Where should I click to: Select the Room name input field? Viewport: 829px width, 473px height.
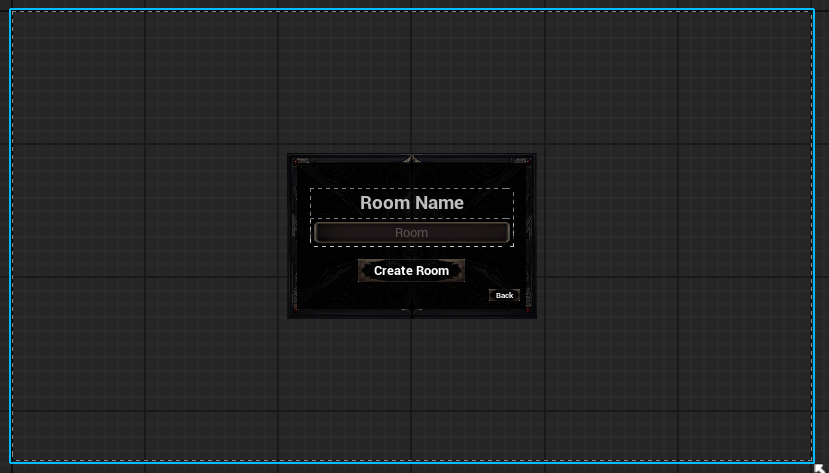coord(411,233)
